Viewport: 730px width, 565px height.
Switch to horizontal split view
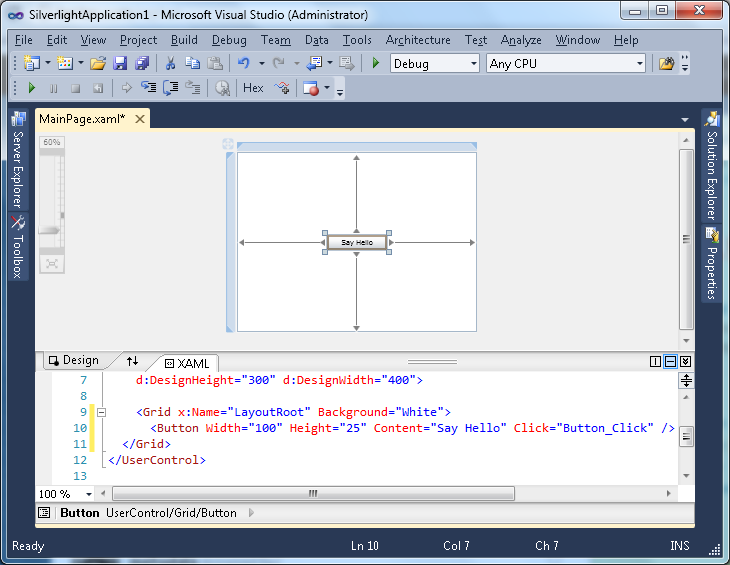671,362
